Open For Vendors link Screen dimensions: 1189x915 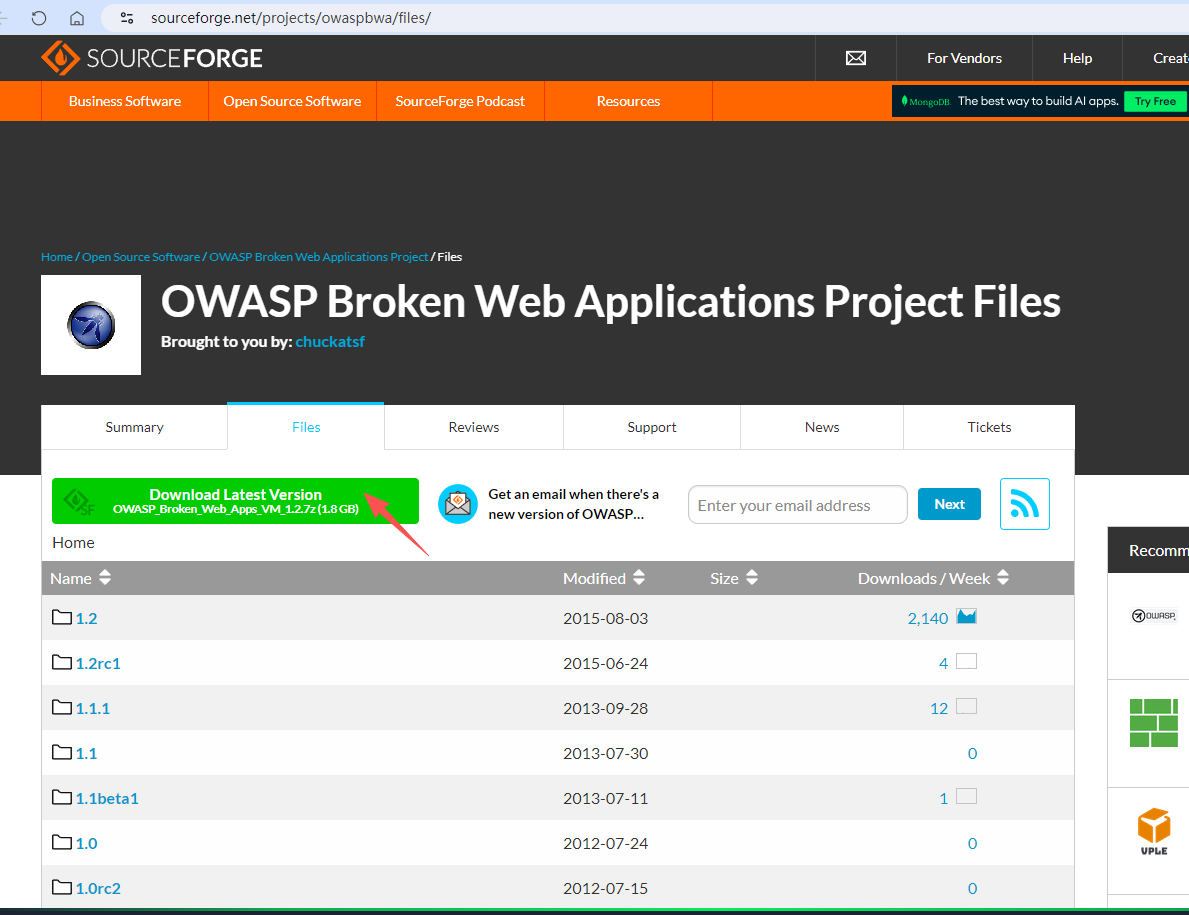pos(964,58)
